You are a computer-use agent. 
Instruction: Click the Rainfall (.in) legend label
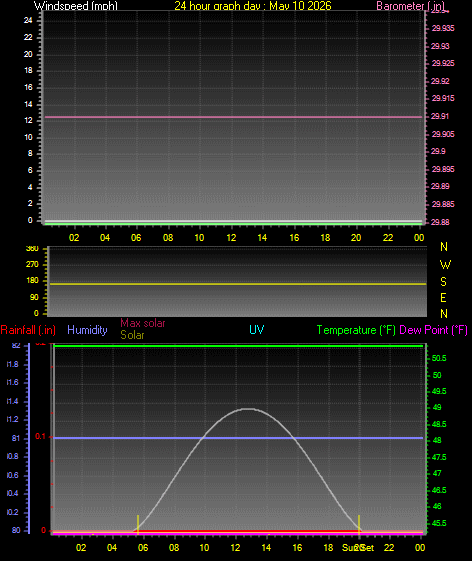pyautogui.click(x=28, y=330)
